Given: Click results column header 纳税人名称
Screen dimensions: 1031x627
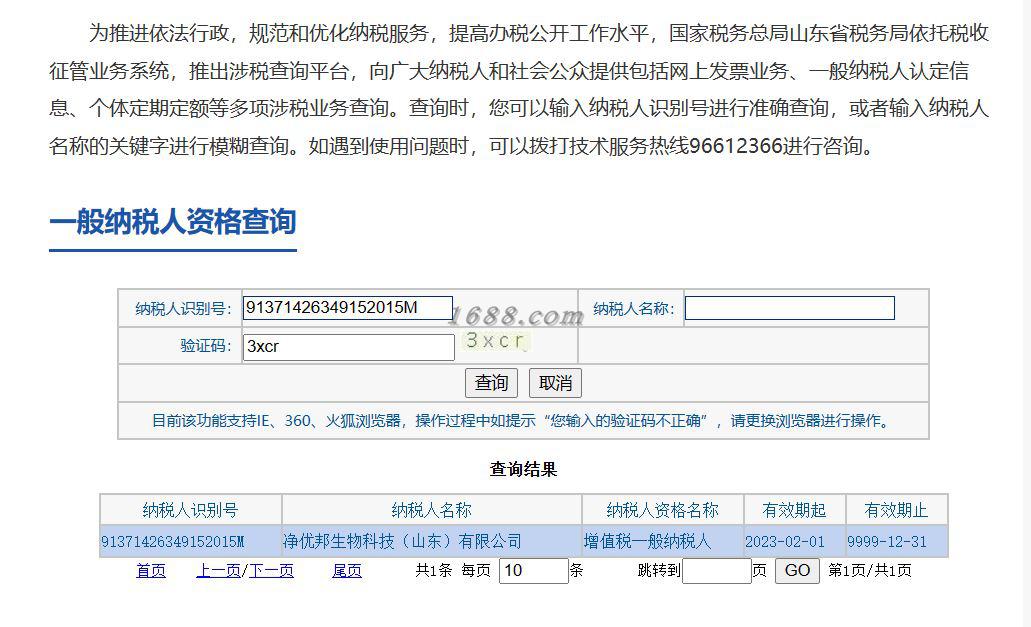Looking at the screenshot, I should click(x=432, y=510).
